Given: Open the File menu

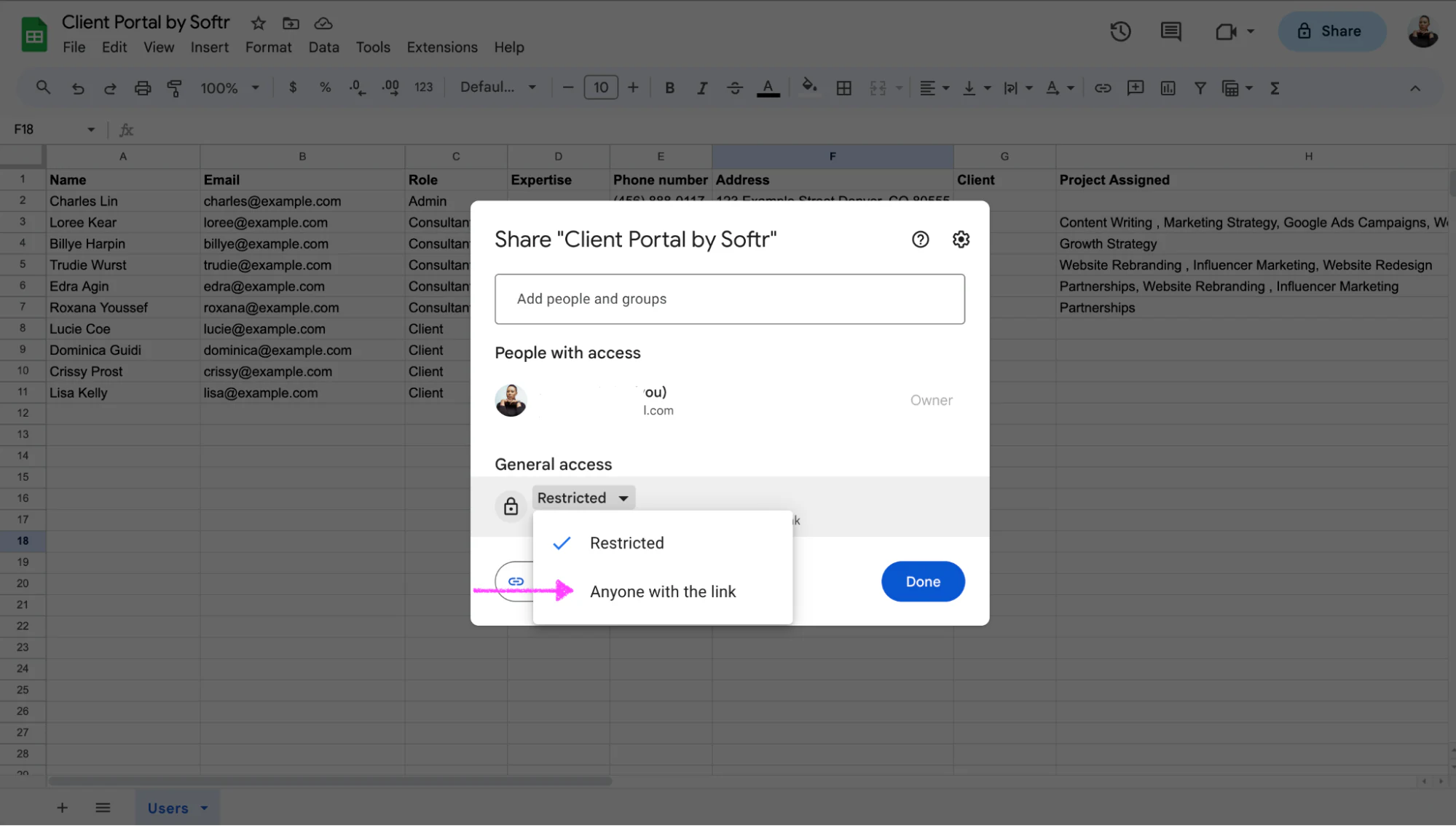Looking at the screenshot, I should [74, 47].
